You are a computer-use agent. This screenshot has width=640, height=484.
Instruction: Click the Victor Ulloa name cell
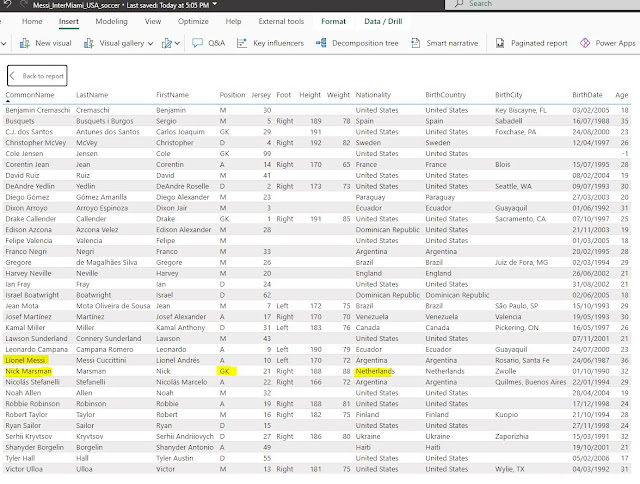24,469
